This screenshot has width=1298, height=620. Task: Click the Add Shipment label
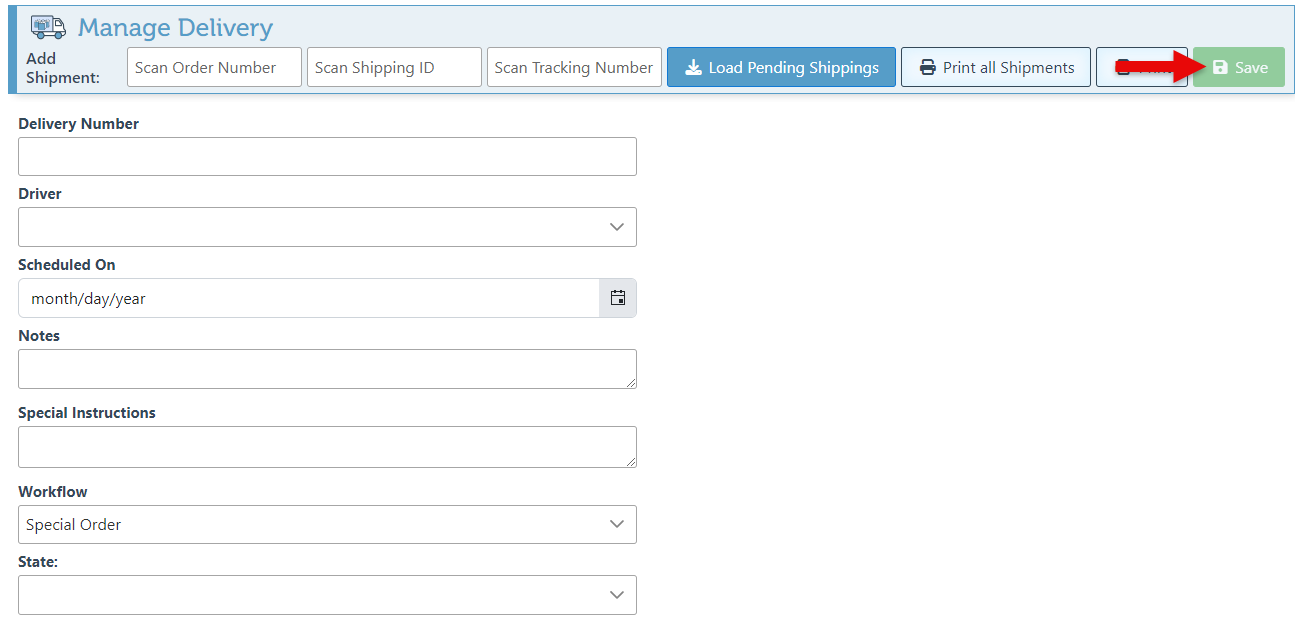tap(62, 68)
